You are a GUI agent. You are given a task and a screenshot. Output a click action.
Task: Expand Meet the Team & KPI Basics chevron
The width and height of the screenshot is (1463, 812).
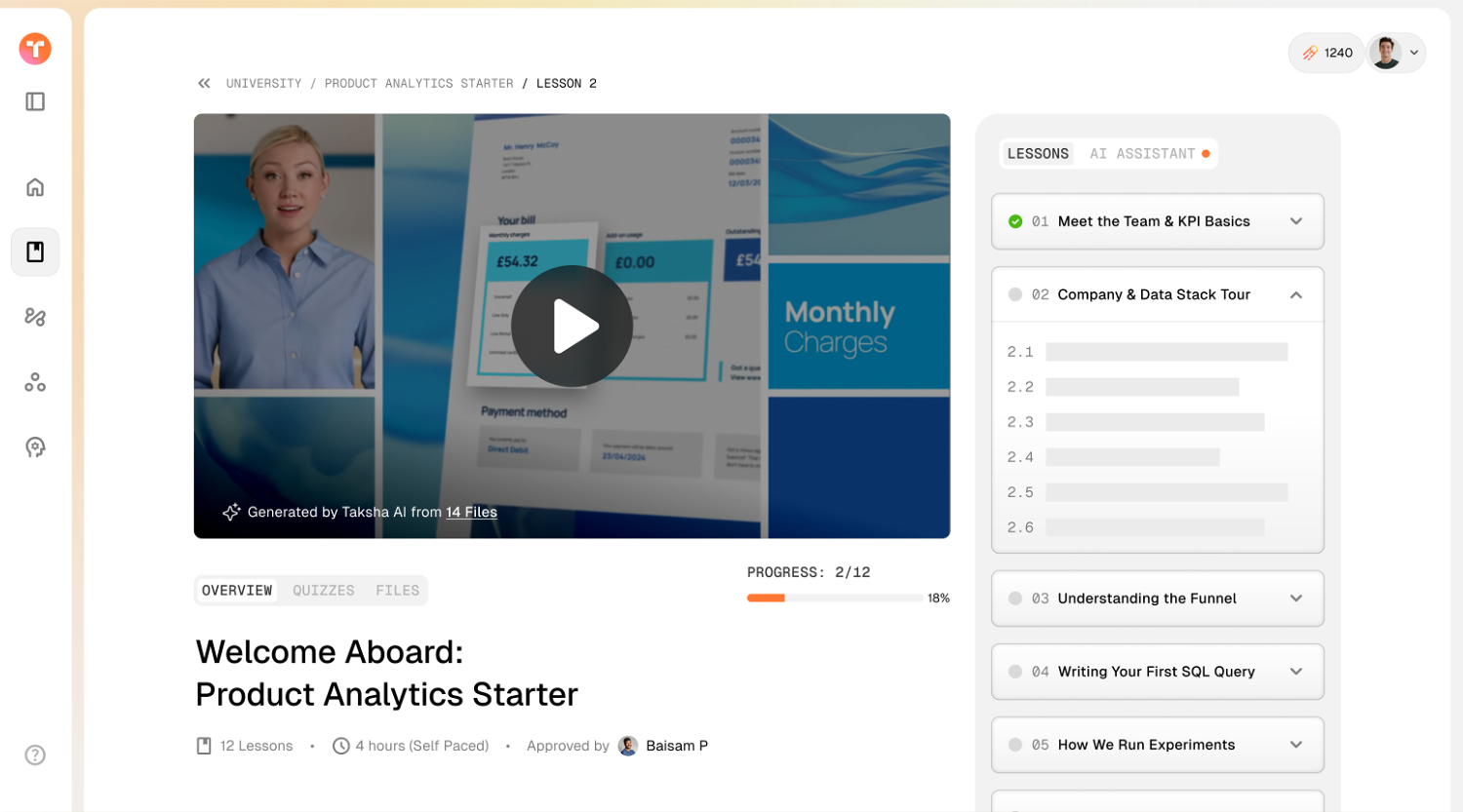pos(1296,221)
